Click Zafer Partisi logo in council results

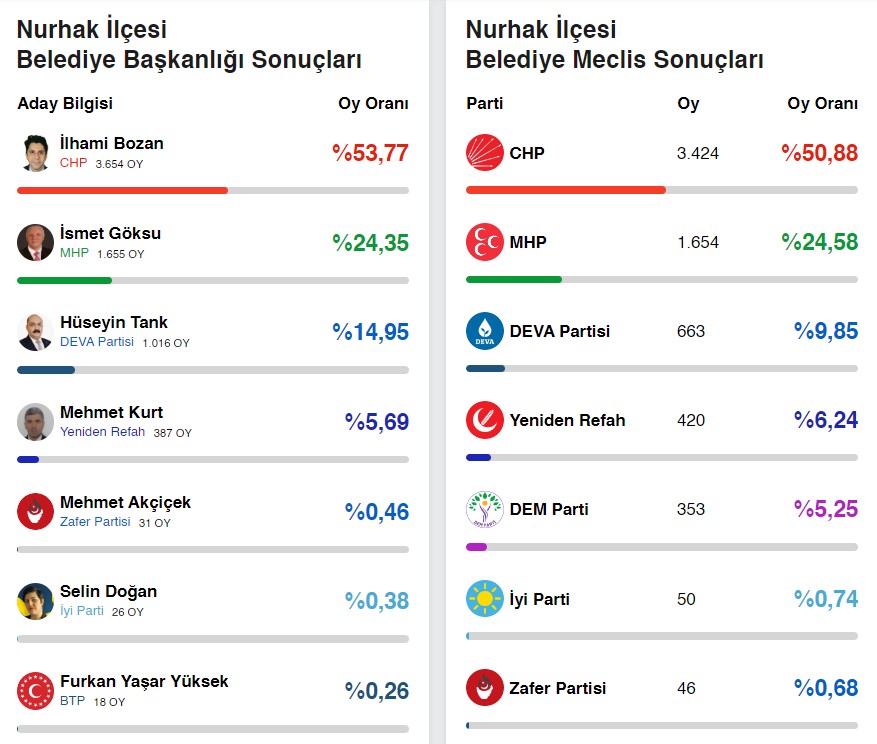coord(485,688)
